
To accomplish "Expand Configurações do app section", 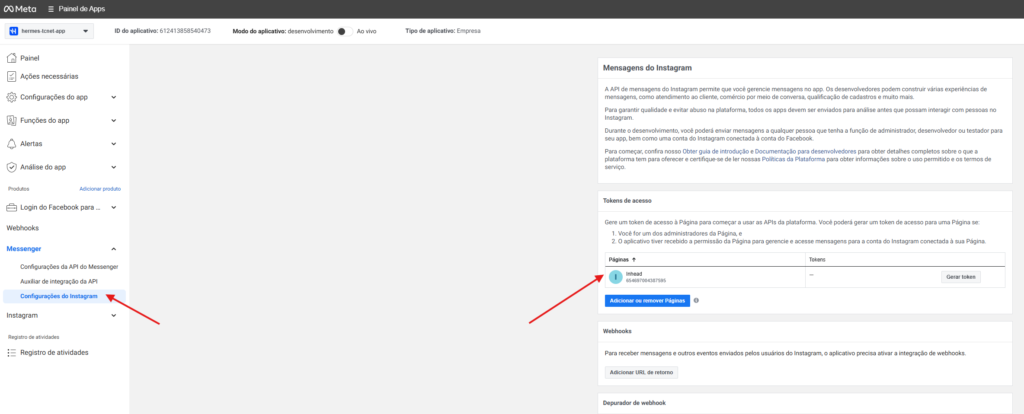I will pyautogui.click(x=114, y=97).
